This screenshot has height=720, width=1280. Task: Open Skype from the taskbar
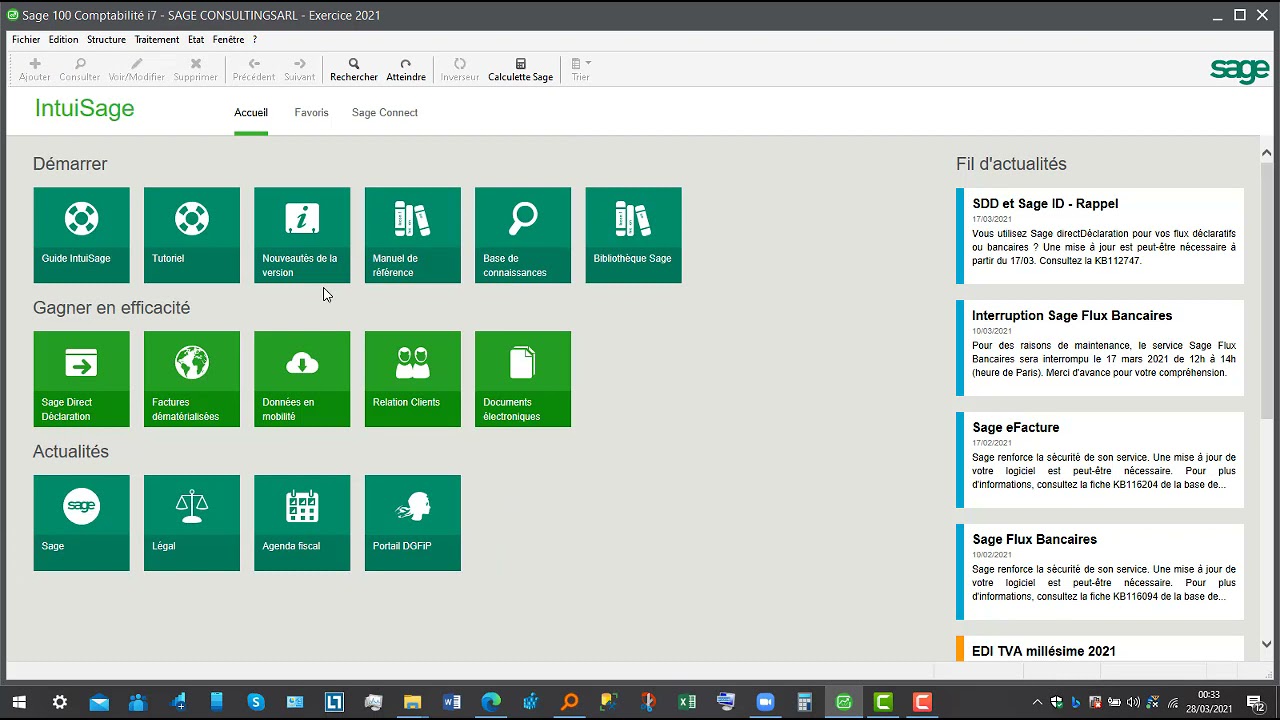pos(256,702)
